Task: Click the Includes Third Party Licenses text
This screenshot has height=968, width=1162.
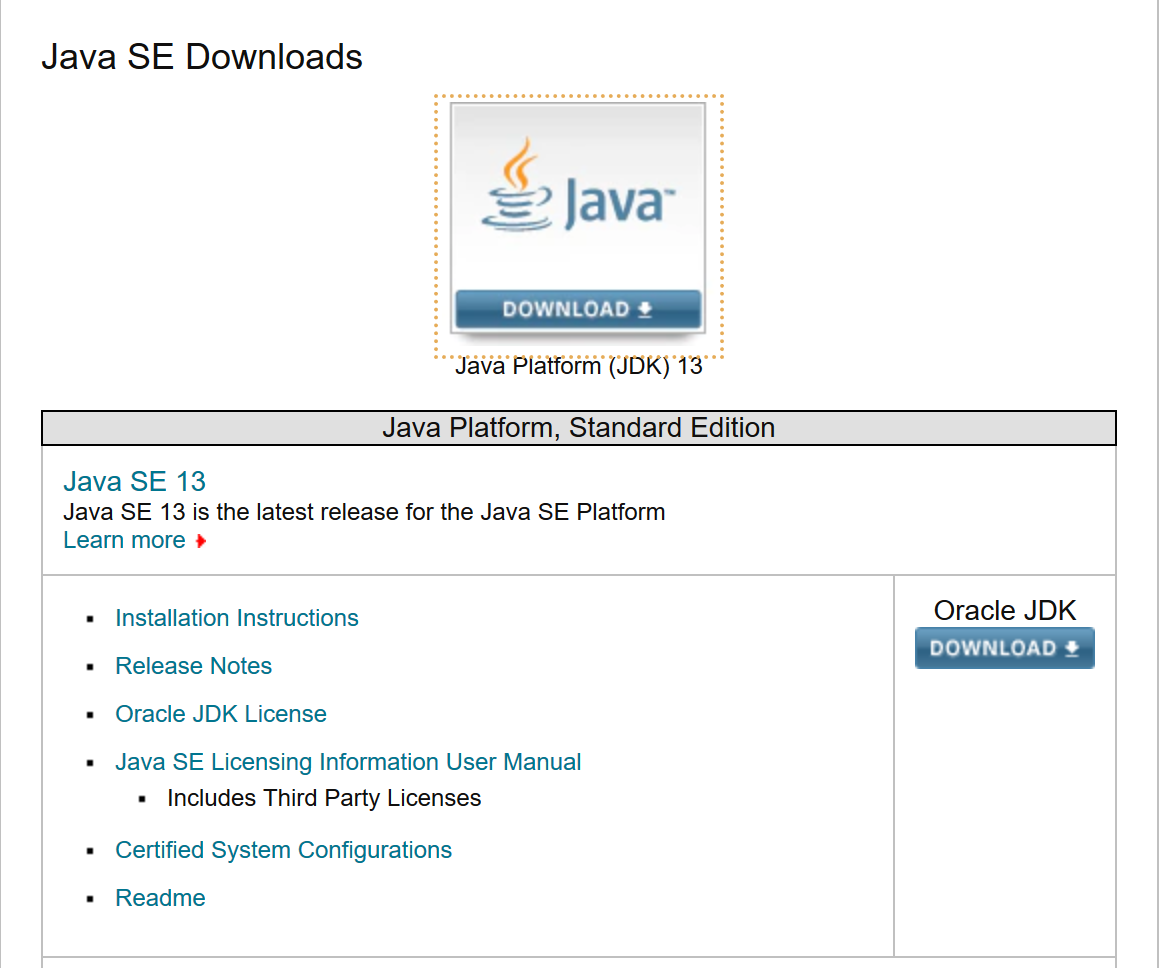Action: (324, 798)
